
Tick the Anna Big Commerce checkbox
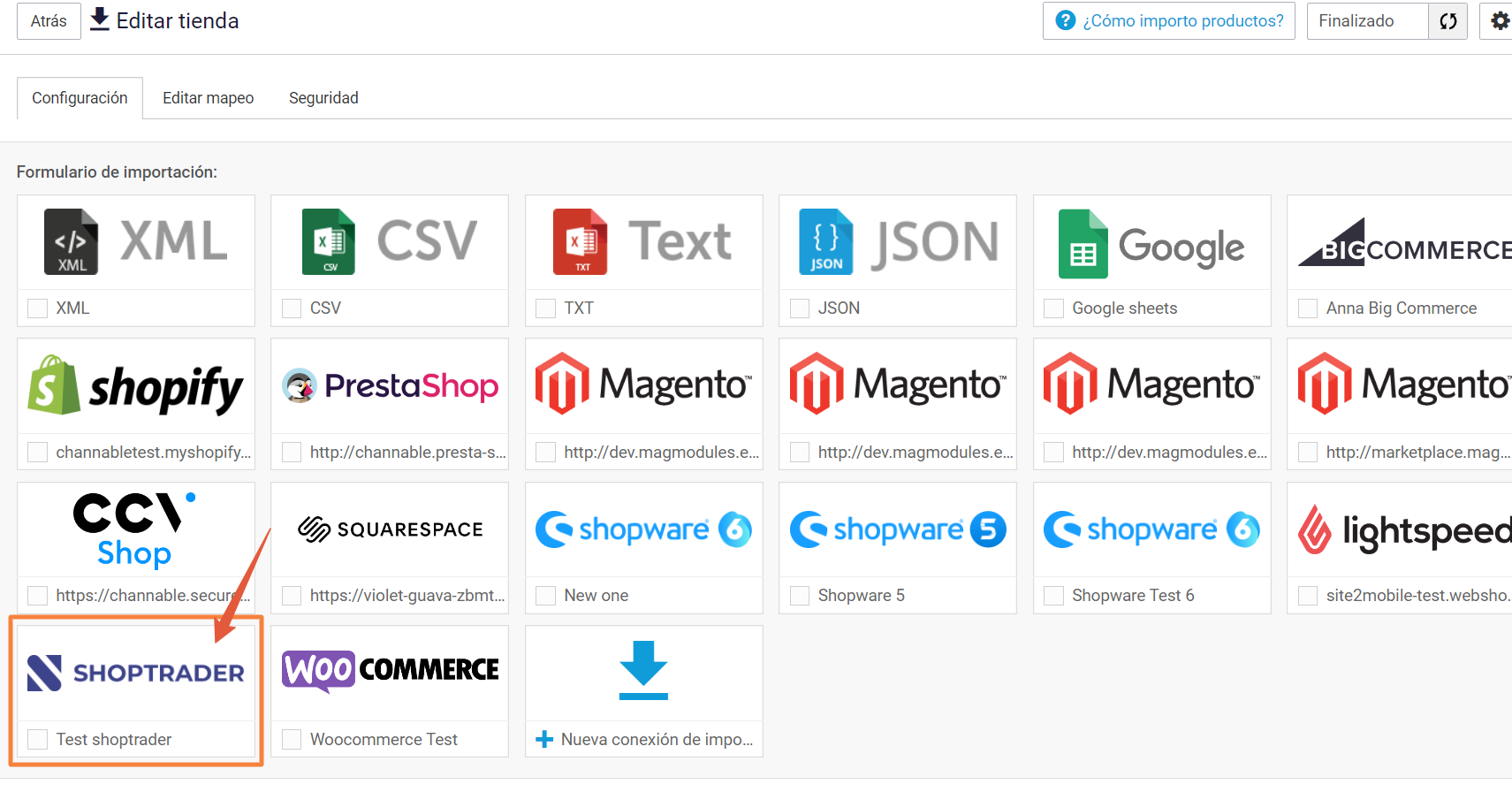1308,308
